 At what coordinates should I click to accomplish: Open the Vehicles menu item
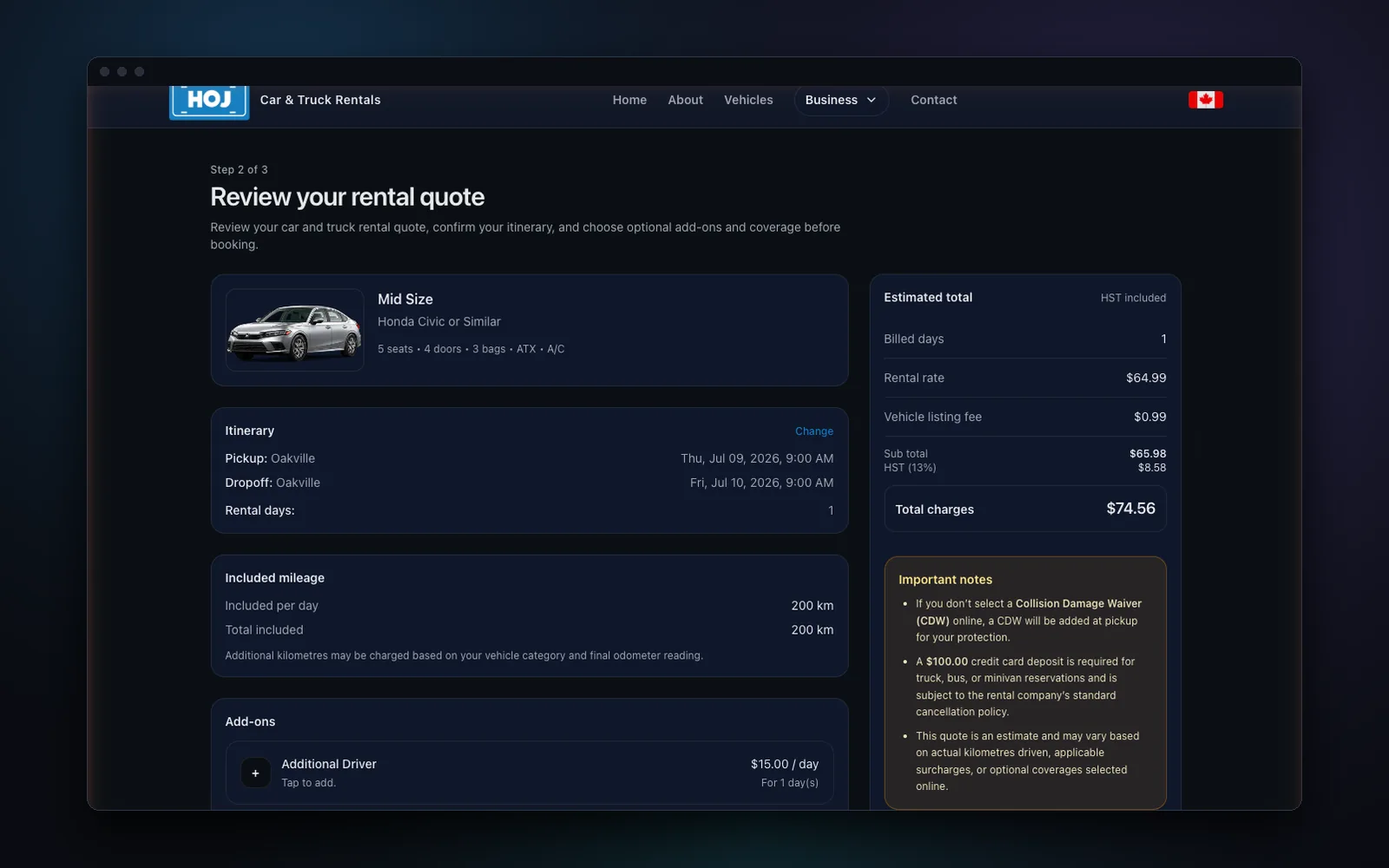click(748, 100)
